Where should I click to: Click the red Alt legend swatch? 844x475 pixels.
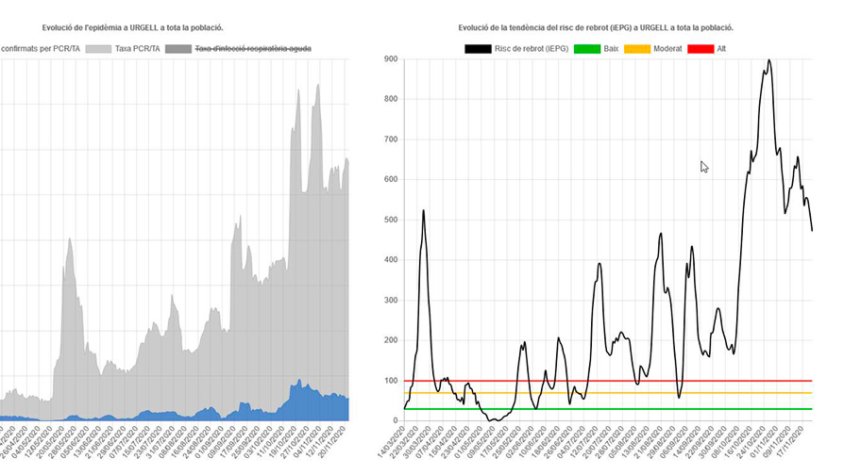click(700, 48)
